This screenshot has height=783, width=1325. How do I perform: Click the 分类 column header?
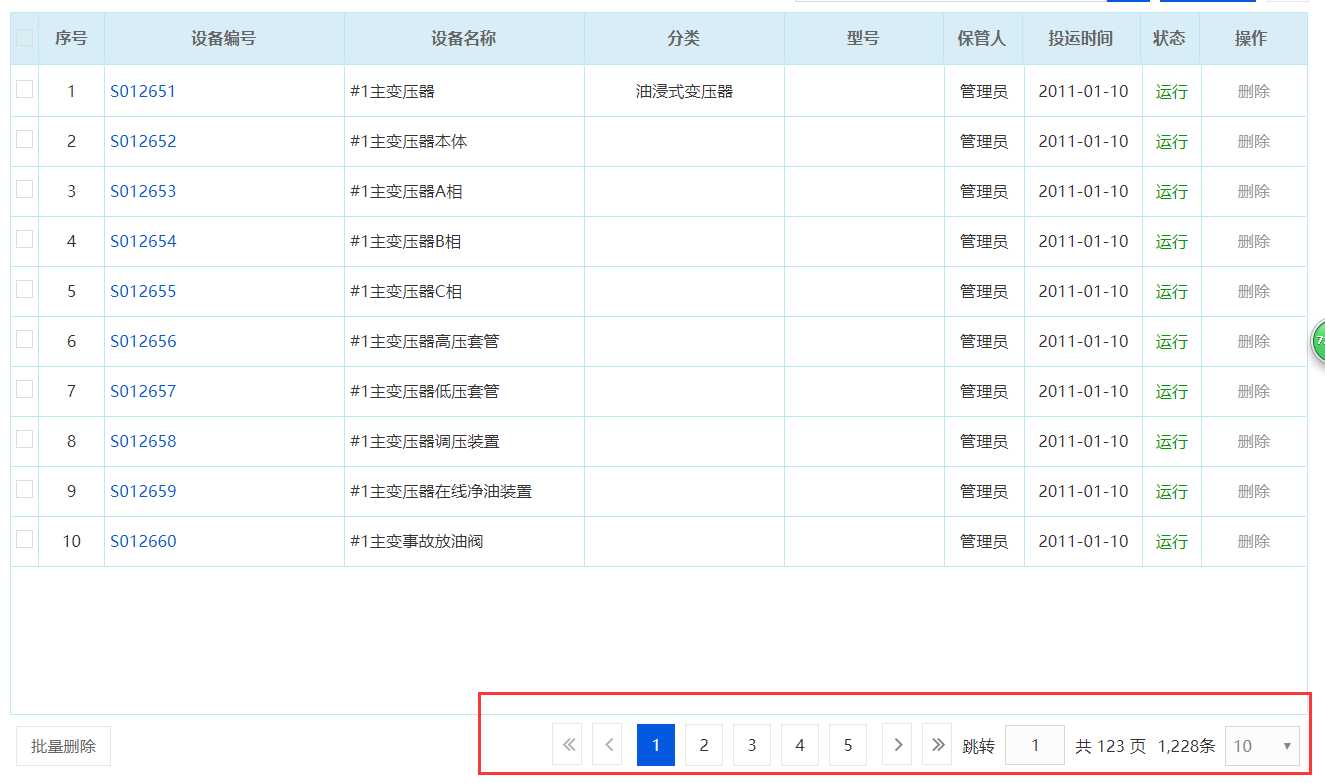[684, 38]
